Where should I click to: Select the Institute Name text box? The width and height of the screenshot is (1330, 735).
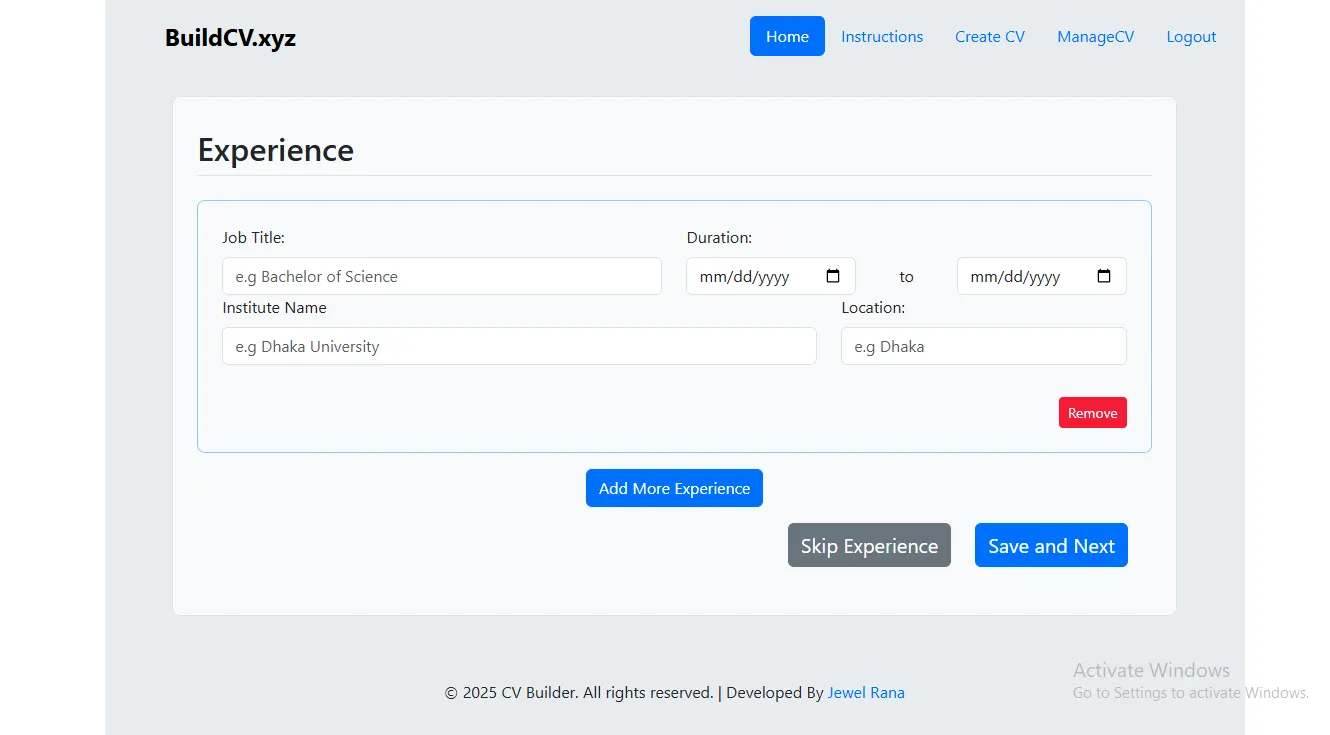(519, 347)
